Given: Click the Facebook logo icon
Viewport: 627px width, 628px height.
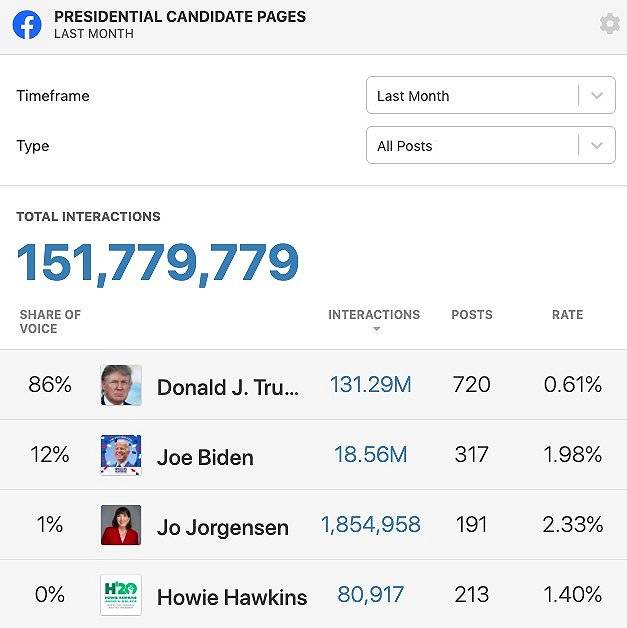Looking at the screenshot, I should pos(27,24).
